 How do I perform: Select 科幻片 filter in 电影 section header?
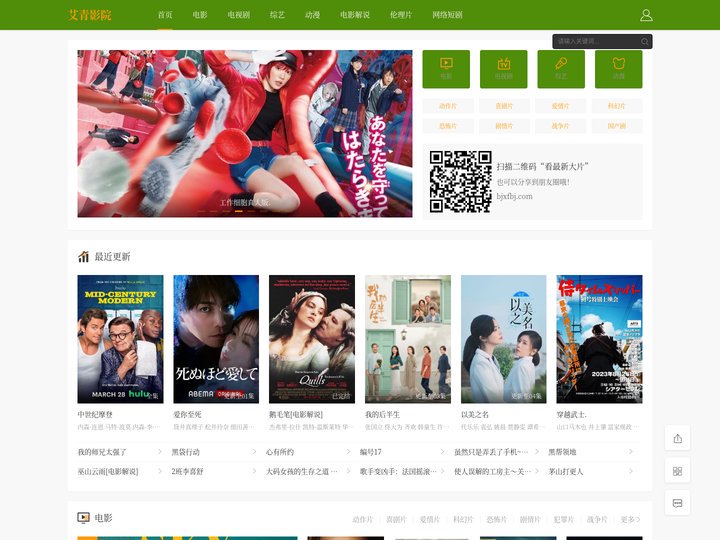[x=463, y=519]
